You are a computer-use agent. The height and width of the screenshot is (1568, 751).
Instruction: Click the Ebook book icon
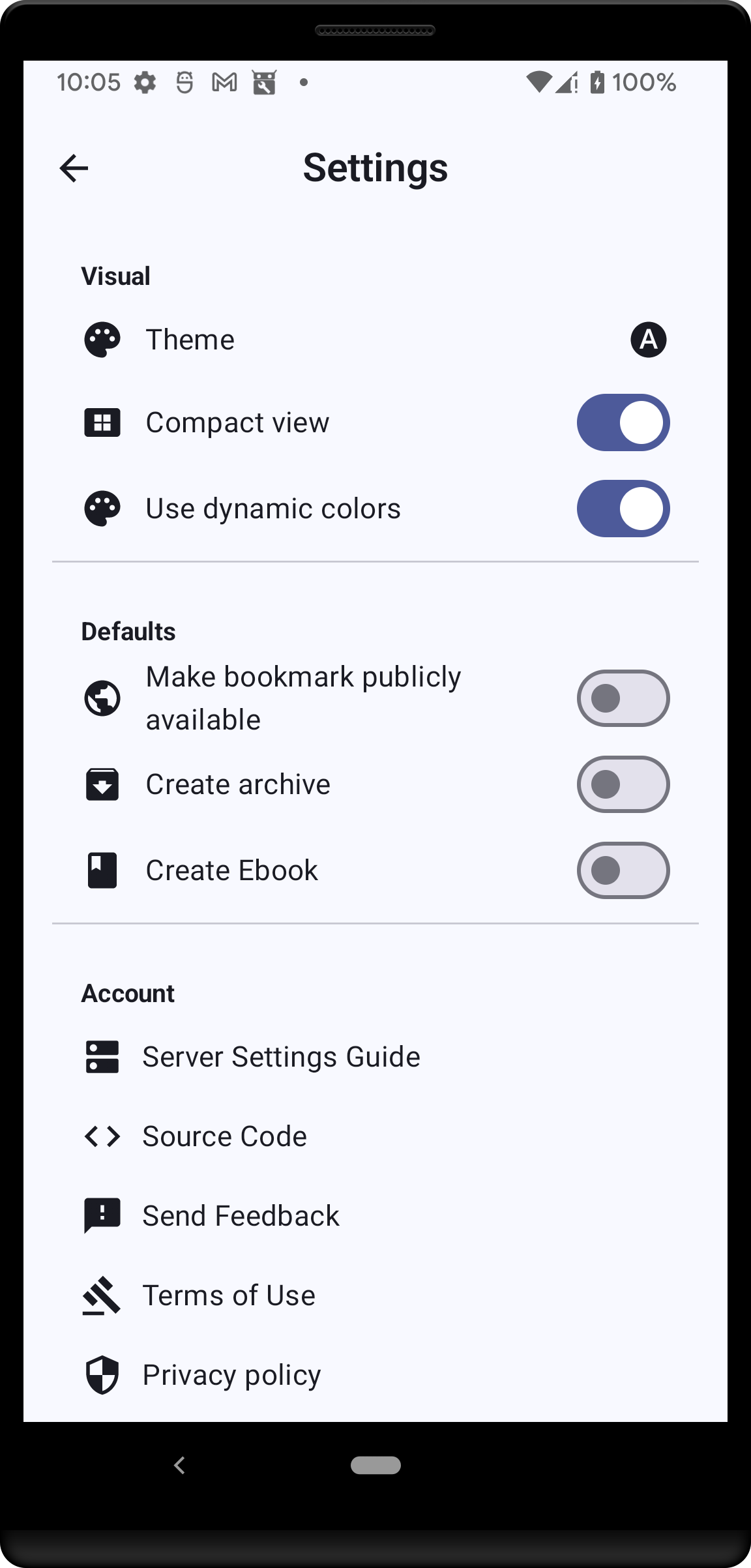coord(102,870)
